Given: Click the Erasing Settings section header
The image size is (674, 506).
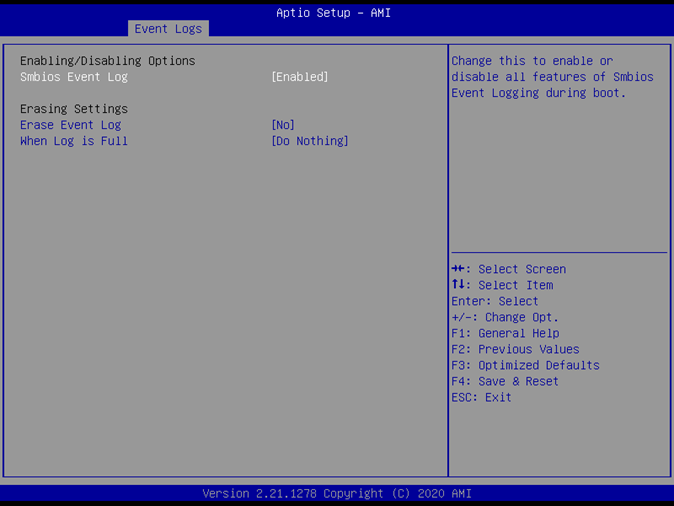Looking at the screenshot, I should click(74, 109).
